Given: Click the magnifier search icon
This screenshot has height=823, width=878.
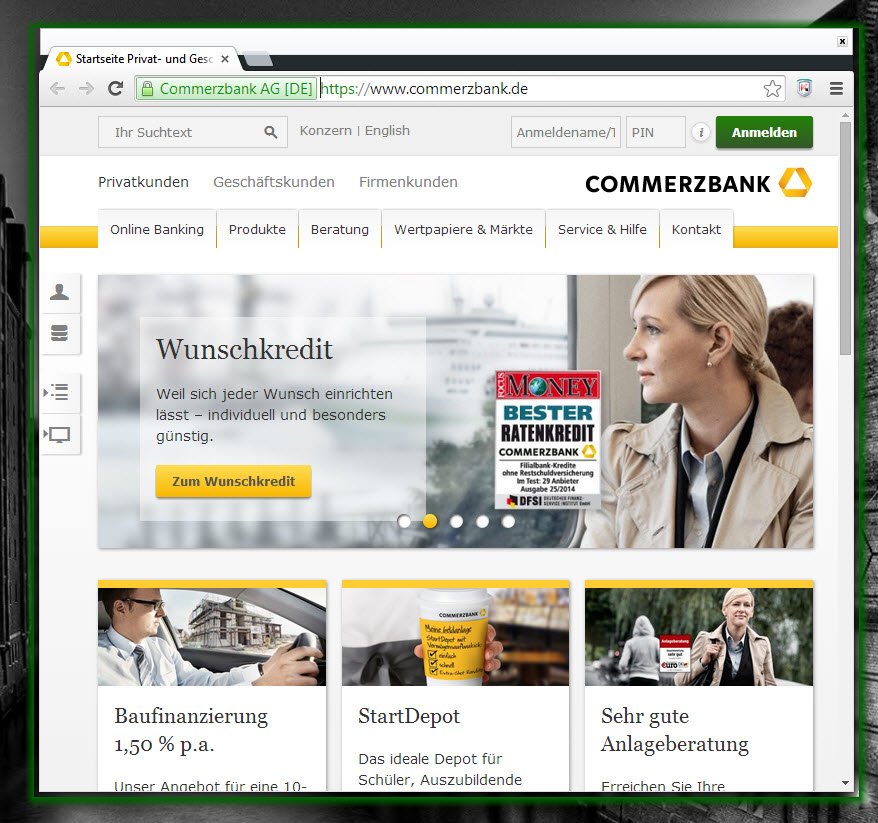Looking at the screenshot, I should pos(270,132).
